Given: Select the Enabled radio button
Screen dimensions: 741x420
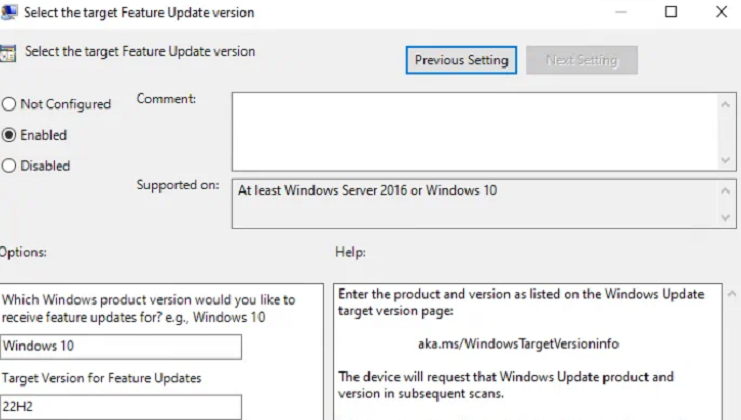Looking at the screenshot, I should [x=9, y=135].
